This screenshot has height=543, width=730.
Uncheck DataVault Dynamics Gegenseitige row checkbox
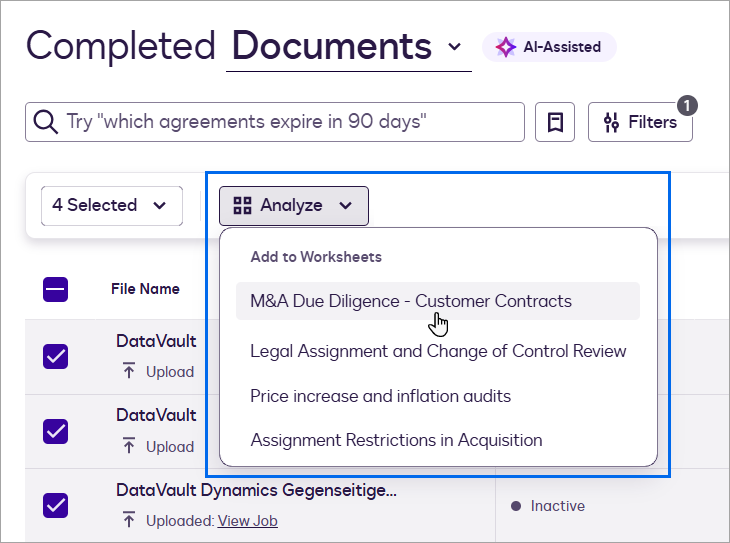coord(55,505)
